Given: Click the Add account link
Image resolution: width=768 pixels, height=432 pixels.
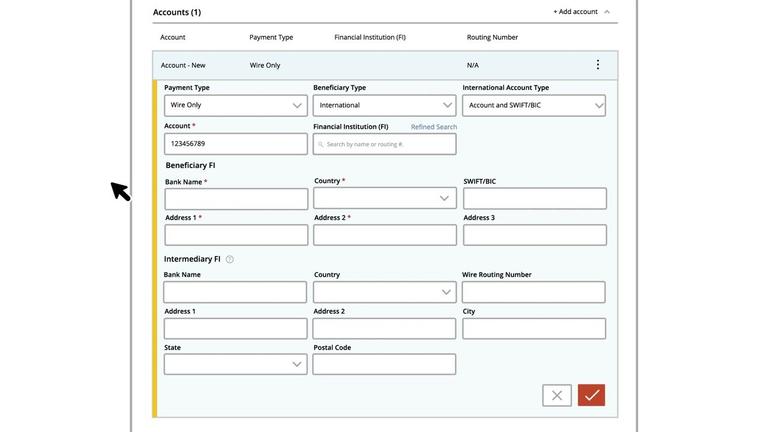Looking at the screenshot, I should pyautogui.click(x=575, y=12).
